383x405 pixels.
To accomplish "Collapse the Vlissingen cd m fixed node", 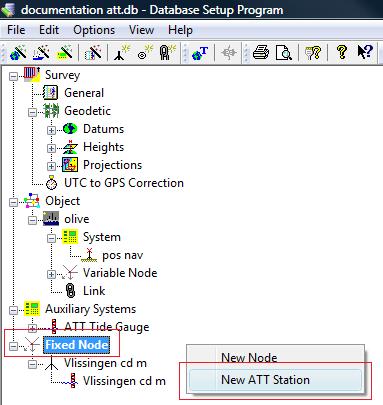I will tap(32, 364).
